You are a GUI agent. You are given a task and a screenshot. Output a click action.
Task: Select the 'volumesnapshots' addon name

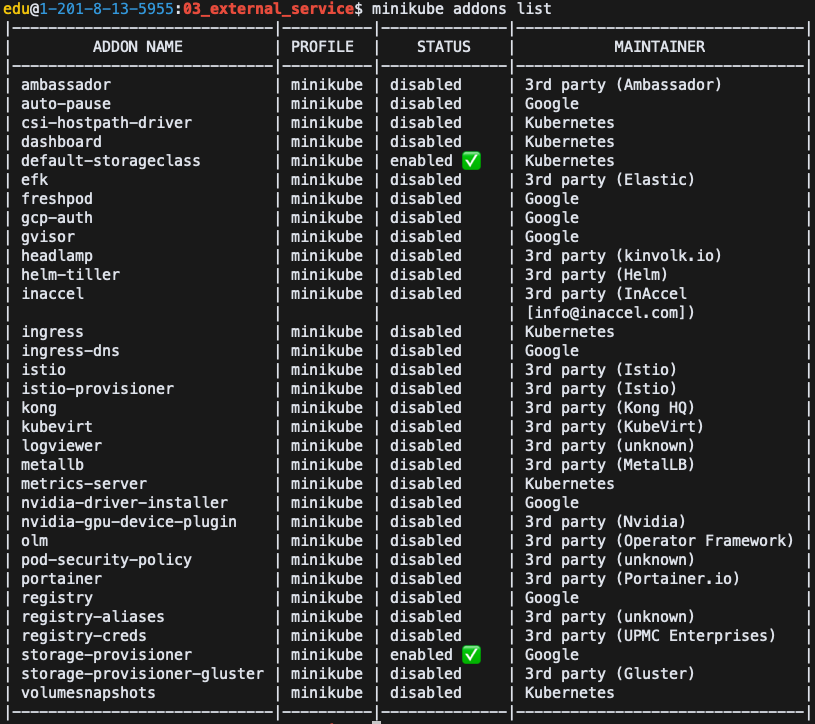[x=88, y=692]
